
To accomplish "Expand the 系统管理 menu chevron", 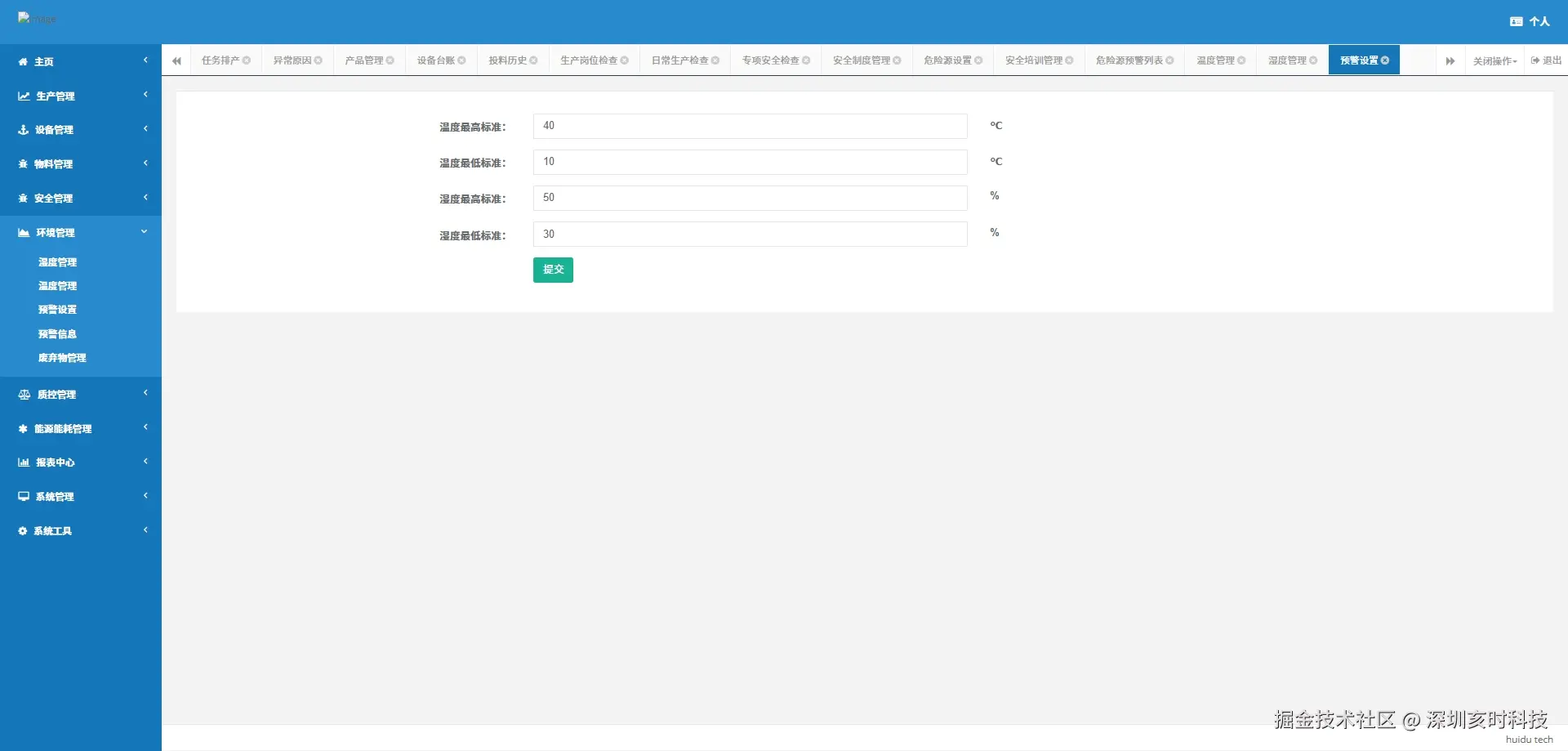I will pos(145,496).
